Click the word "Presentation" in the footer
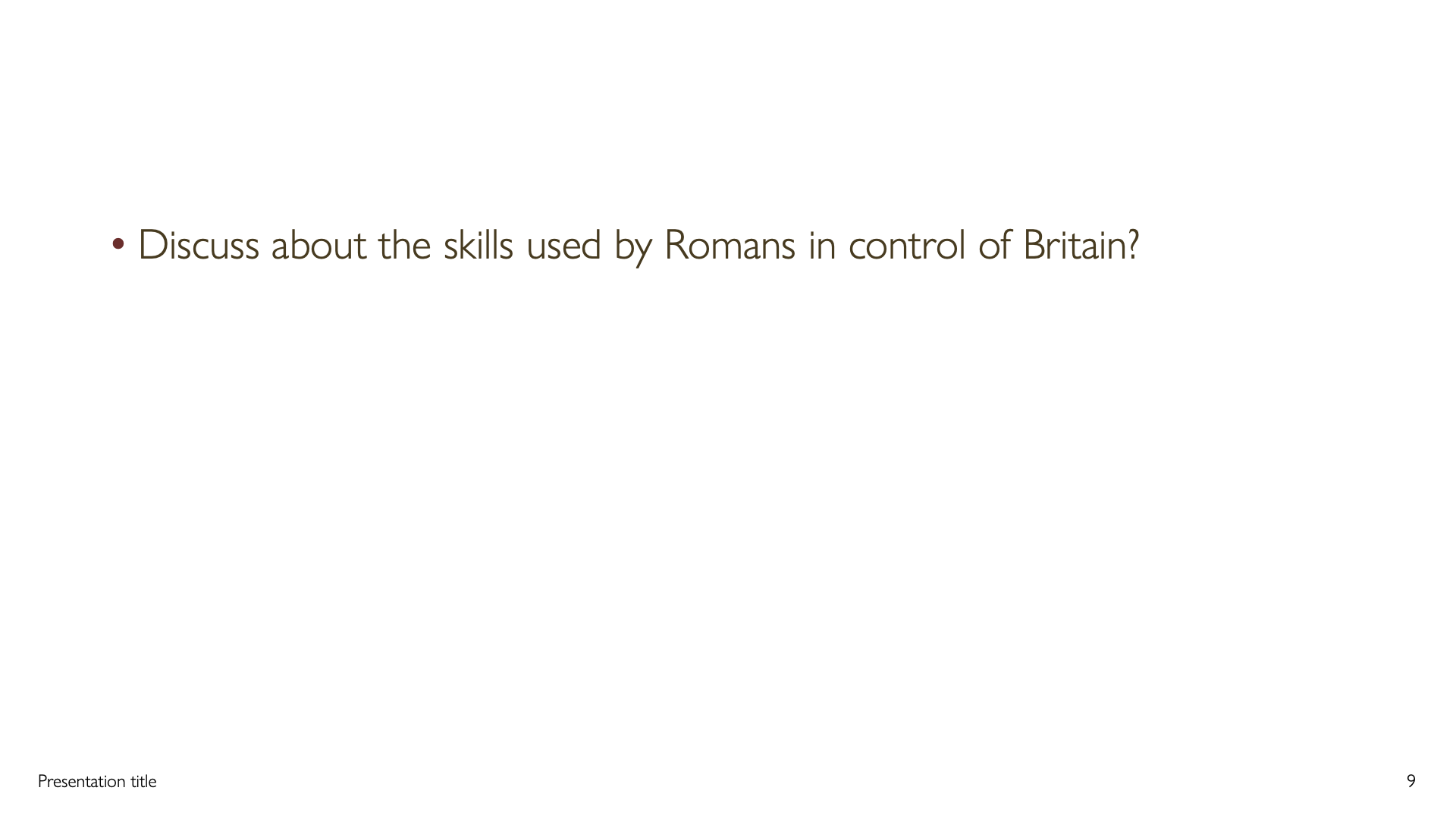The image size is (1456, 819). 81,781
